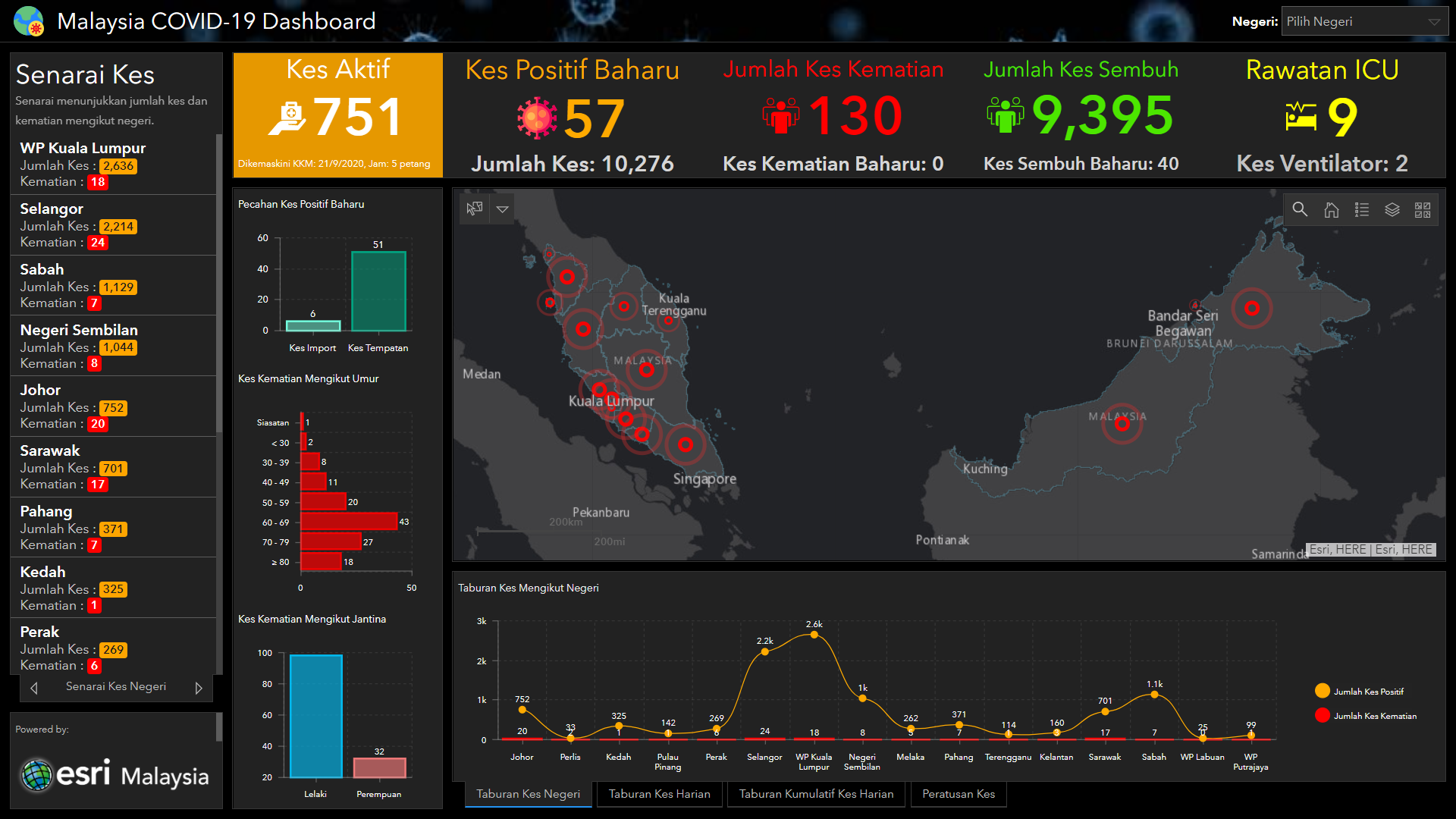Toggle Jumlah Kes Kematian legend swatch

[x=1323, y=715]
